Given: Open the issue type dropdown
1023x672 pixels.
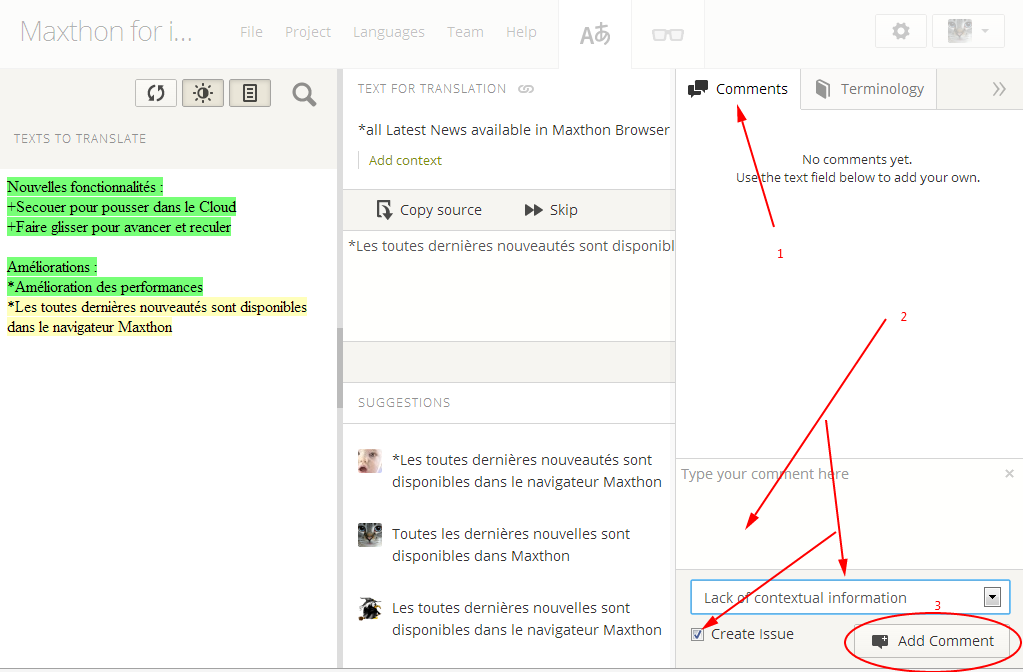Looking at the screenshot, I should pos(850,597).
